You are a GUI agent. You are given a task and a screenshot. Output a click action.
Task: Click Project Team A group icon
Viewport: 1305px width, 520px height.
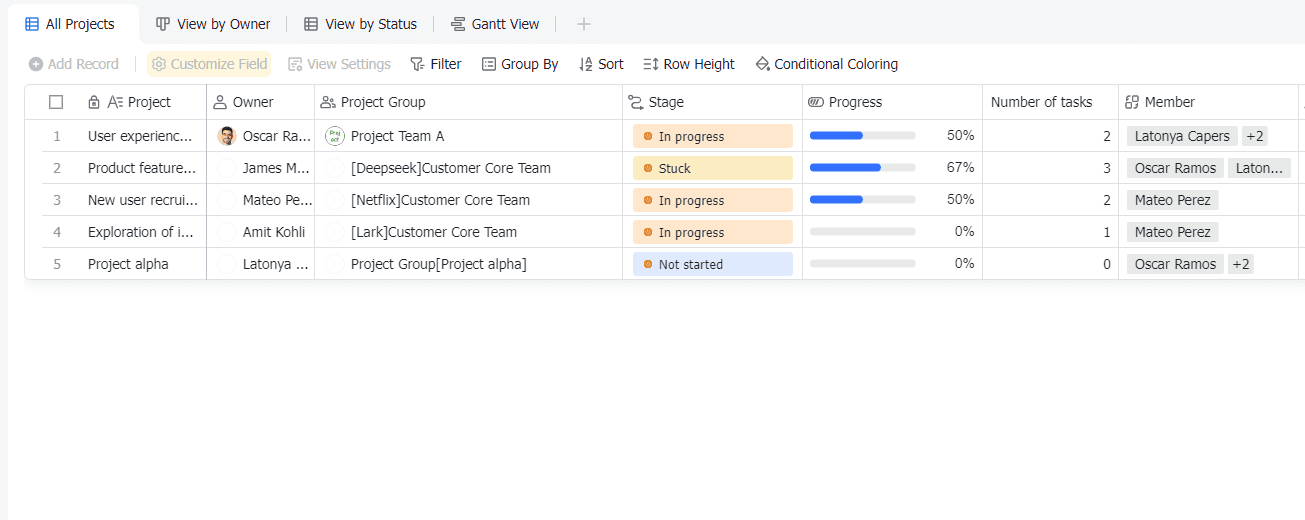click(335, 136)
